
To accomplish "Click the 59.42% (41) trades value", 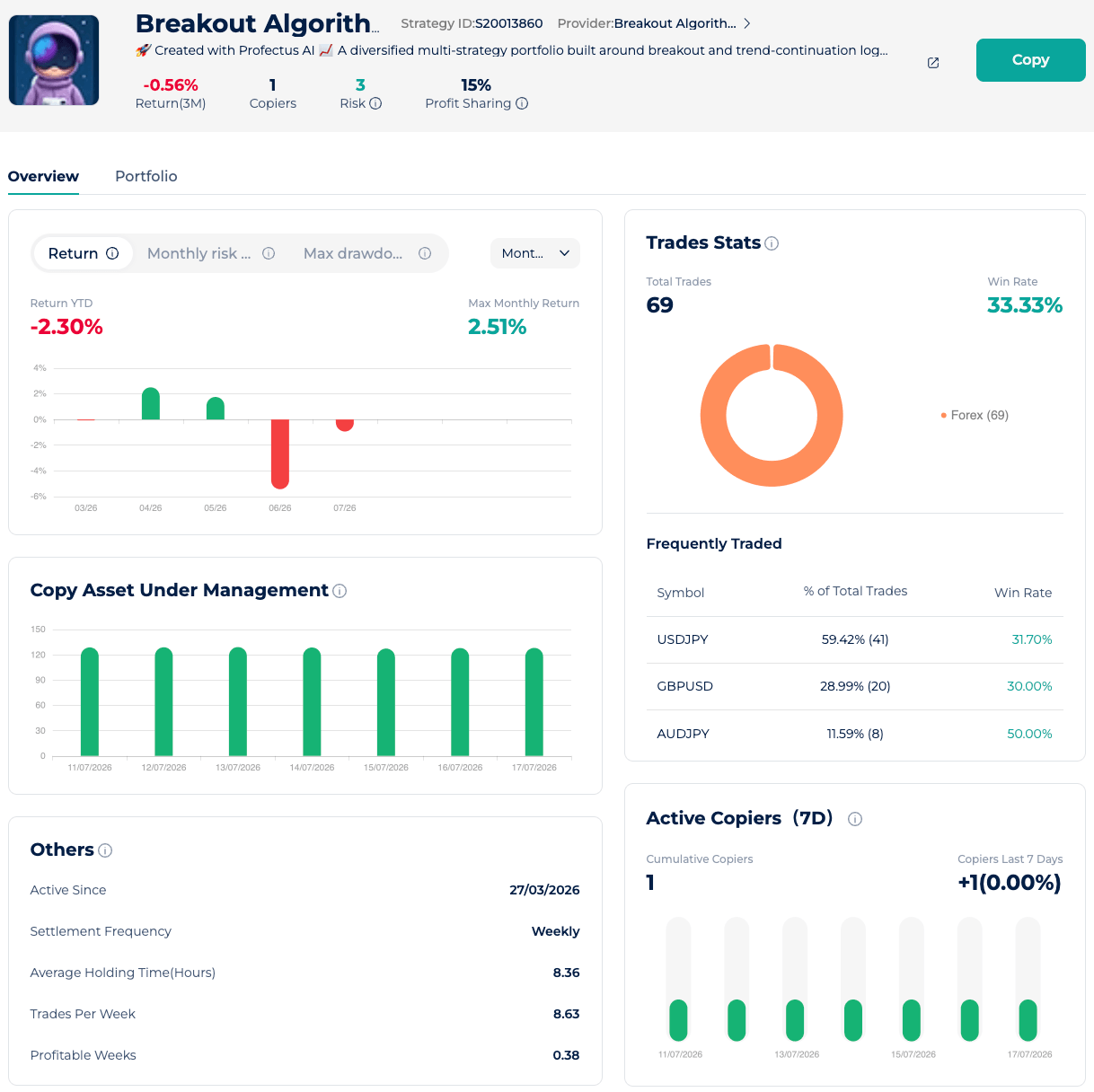I will pos(855,639).
